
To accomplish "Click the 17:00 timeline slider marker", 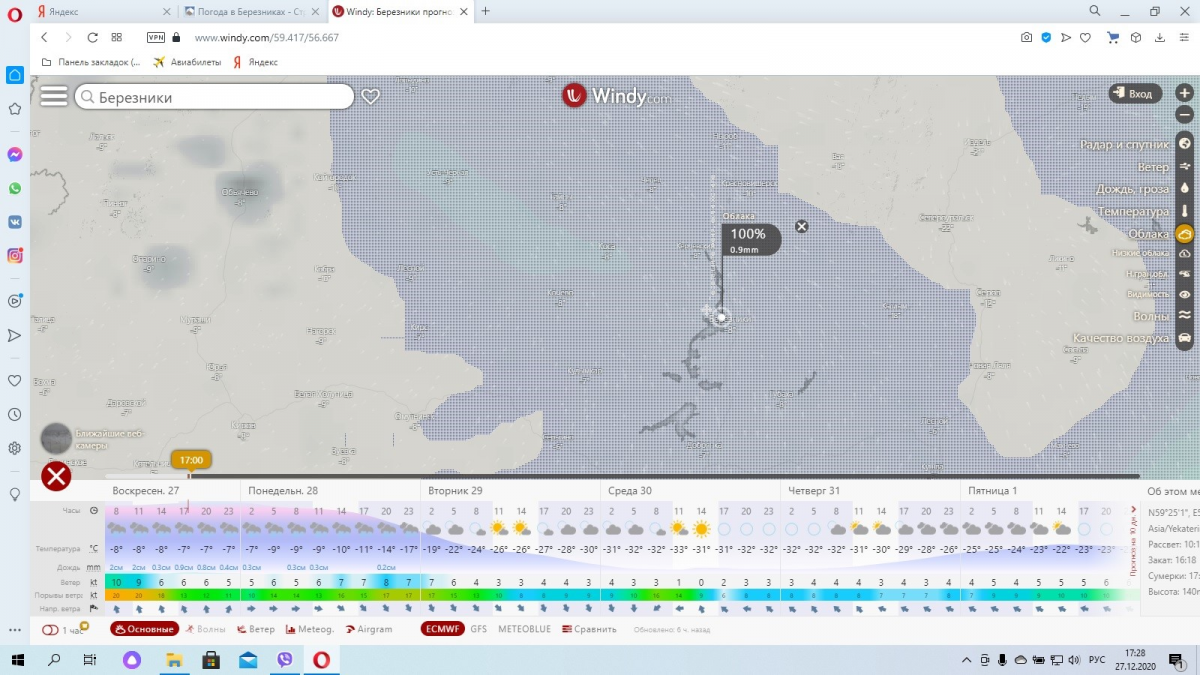I will coord(190,461).
